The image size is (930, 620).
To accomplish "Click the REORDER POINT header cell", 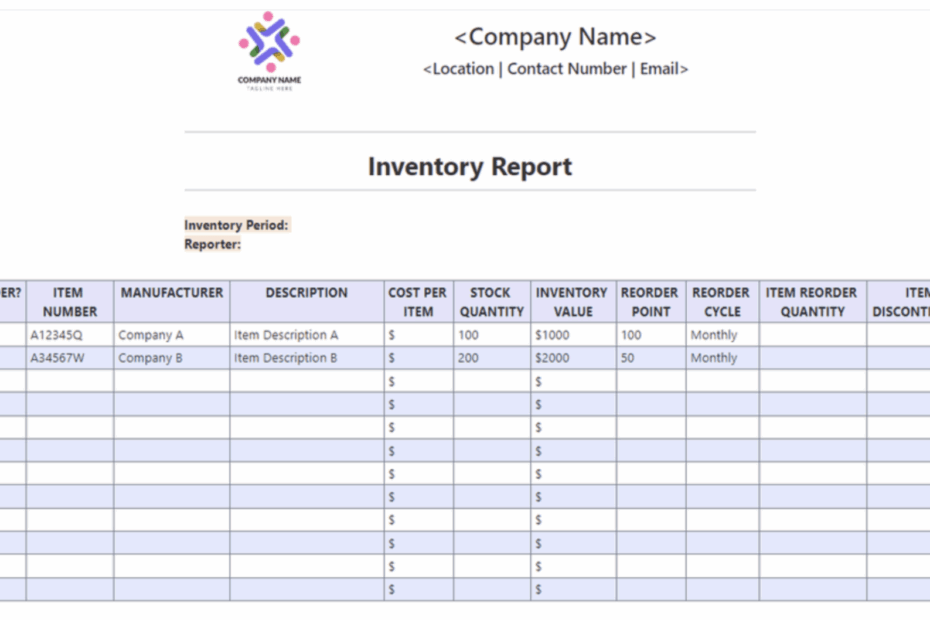I will [x=650, y=302].
